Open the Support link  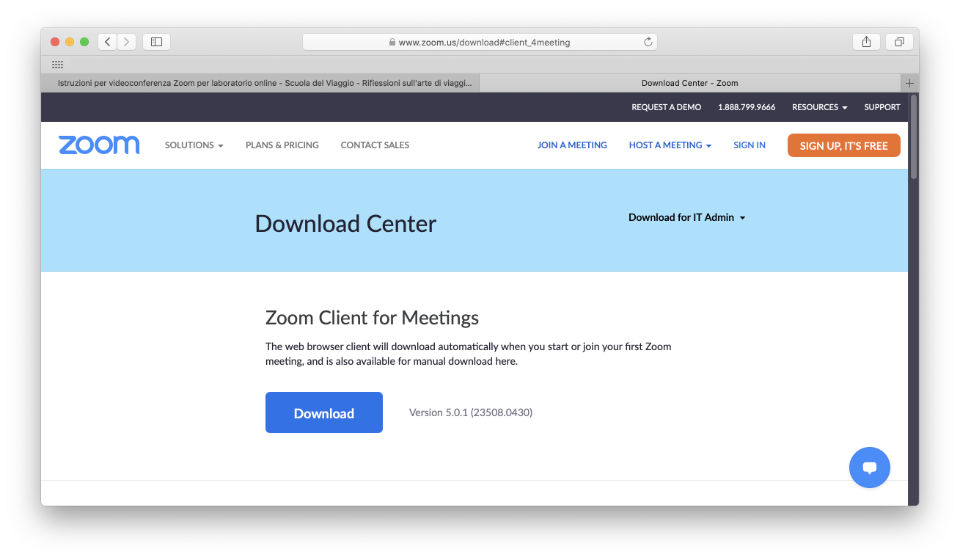coord(882,107)
